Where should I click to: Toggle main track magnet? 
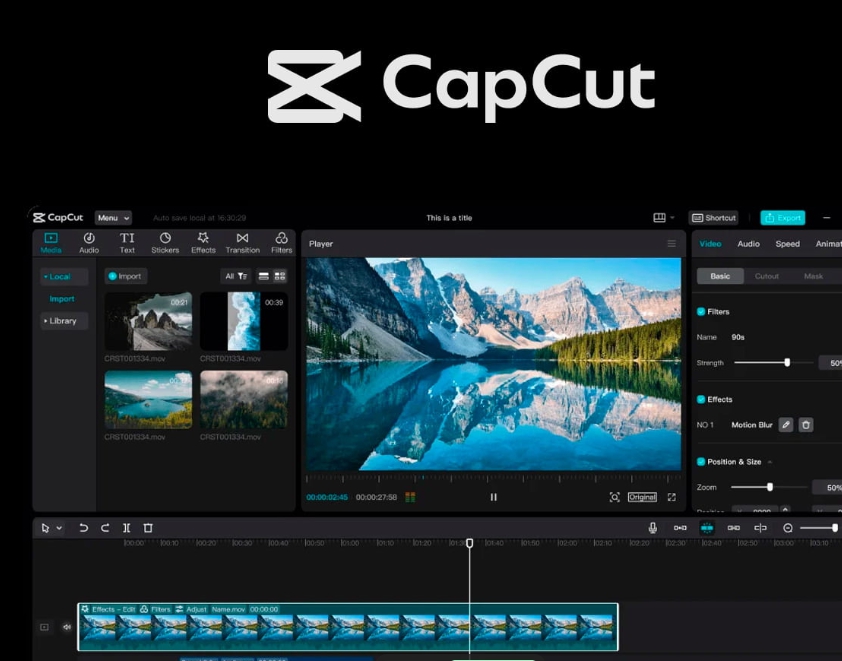click(680, 528)
